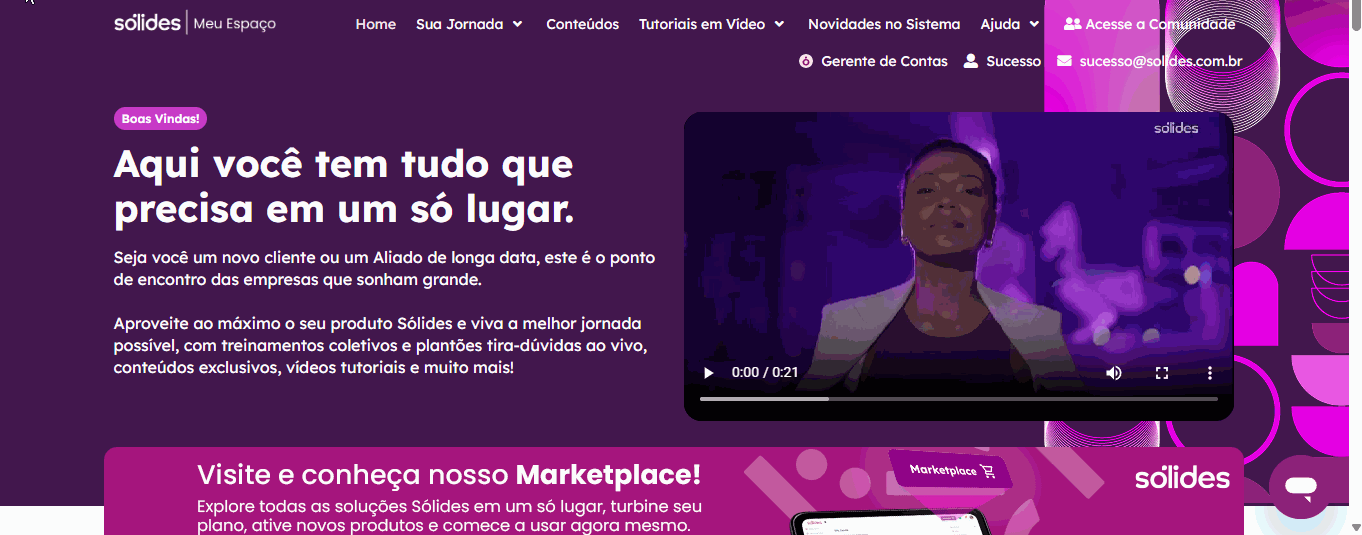Click sucesso@solides.com.br email link
Screen dimensions: 1362x535
click(1161, 61)
